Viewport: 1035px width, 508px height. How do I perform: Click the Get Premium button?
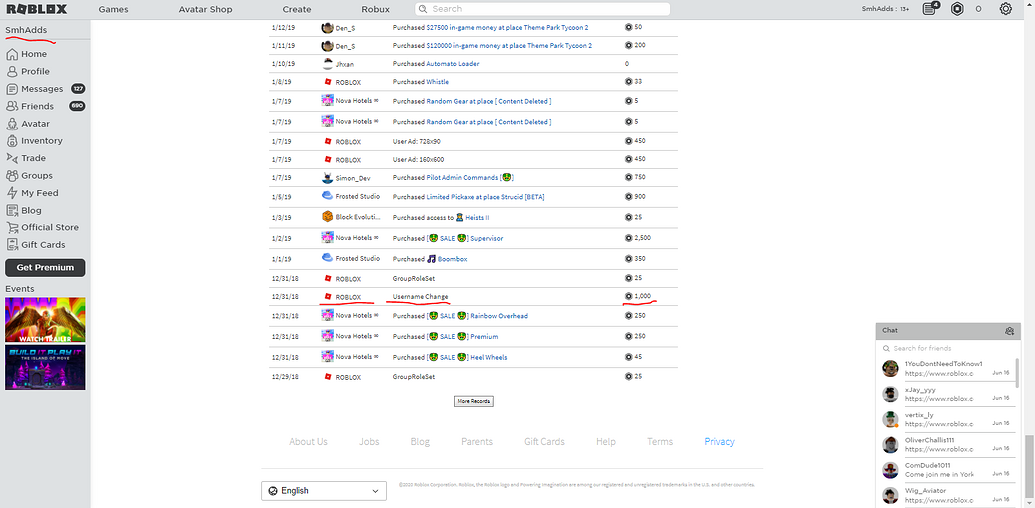[x=45, y=268]
